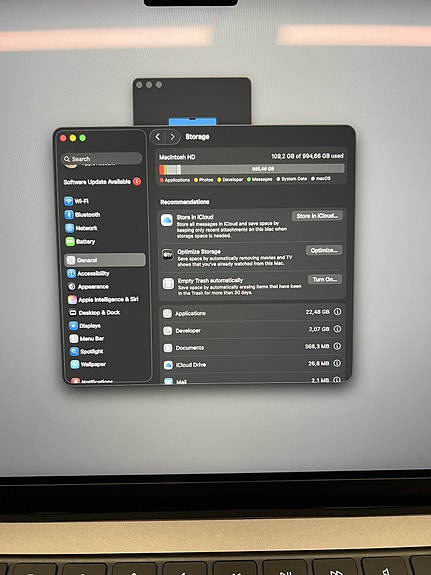This screenshot has height=575, width=431.
Task: Open Spotlight settings
Action: [x=87, y=352]
